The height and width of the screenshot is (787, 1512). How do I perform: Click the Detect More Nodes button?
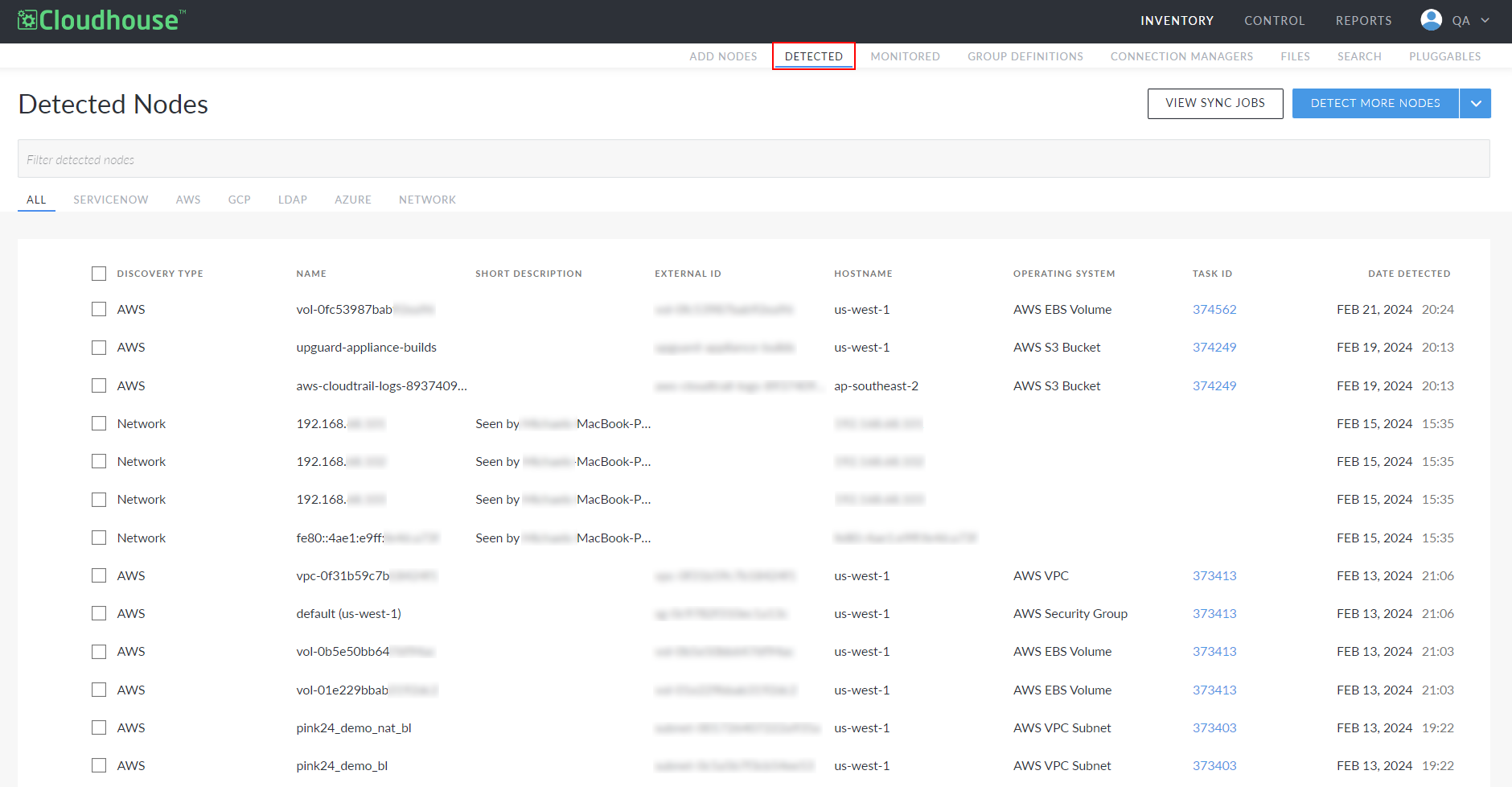click(x=1375, y=103)
